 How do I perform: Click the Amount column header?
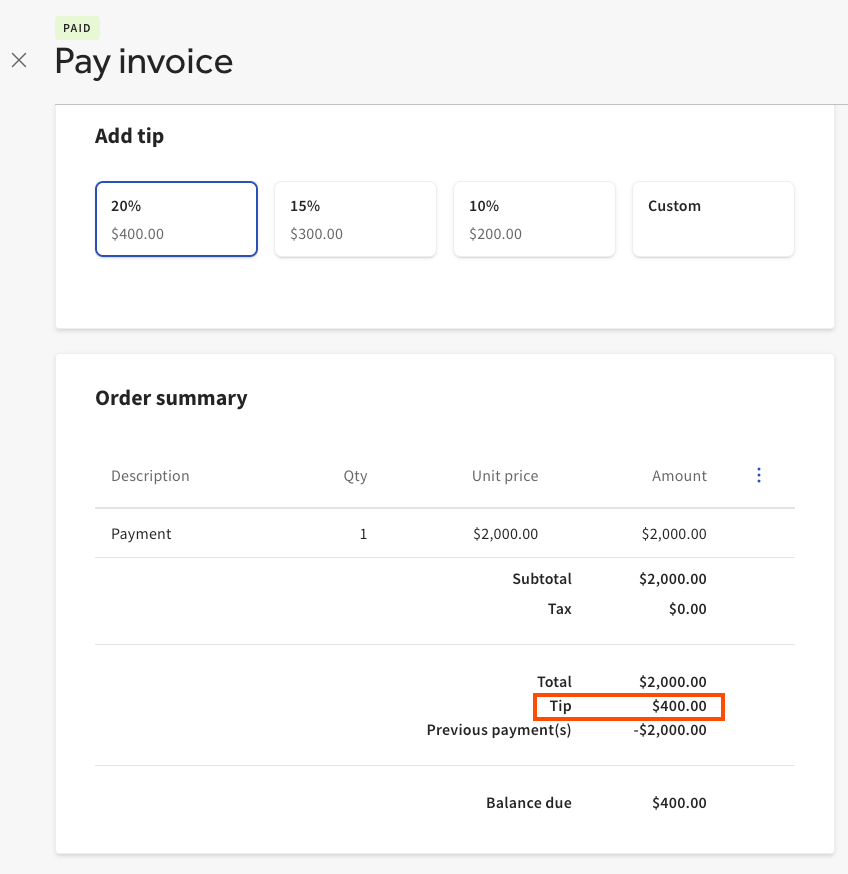679,476
